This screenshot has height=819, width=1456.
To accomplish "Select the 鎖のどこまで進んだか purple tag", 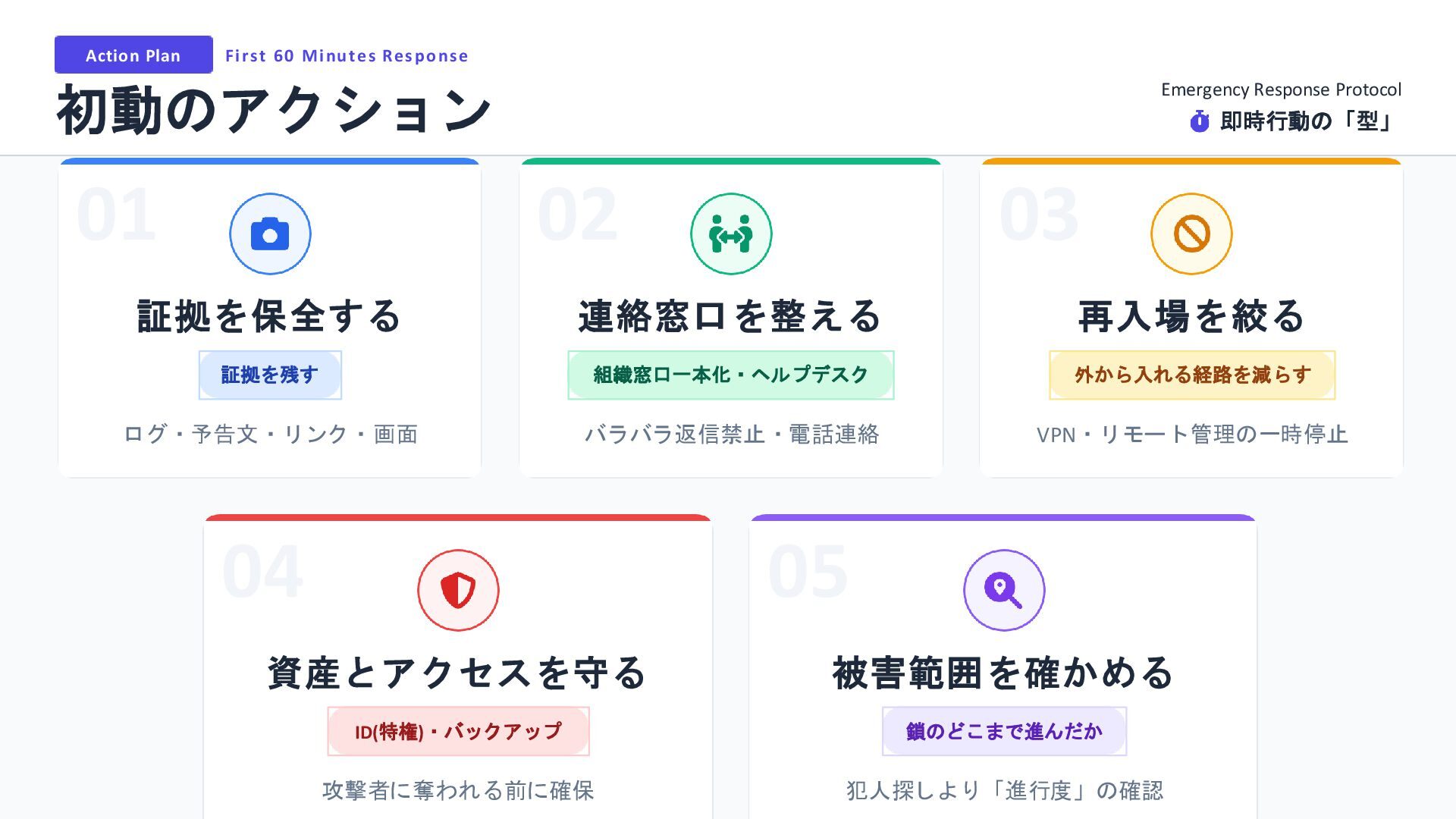I will (1004, 731).
